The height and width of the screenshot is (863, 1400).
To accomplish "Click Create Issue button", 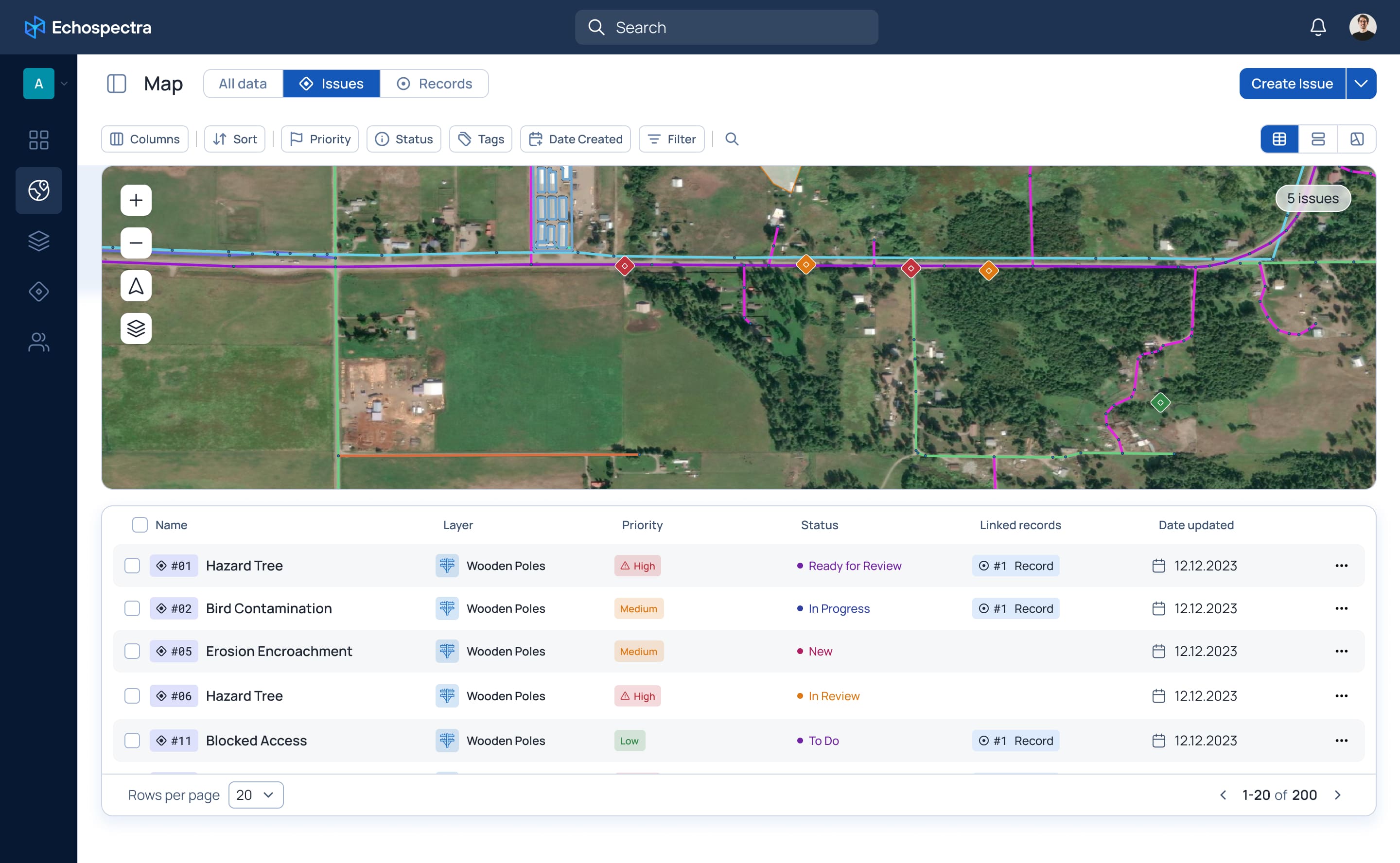I will click(x=1292, y=83).
